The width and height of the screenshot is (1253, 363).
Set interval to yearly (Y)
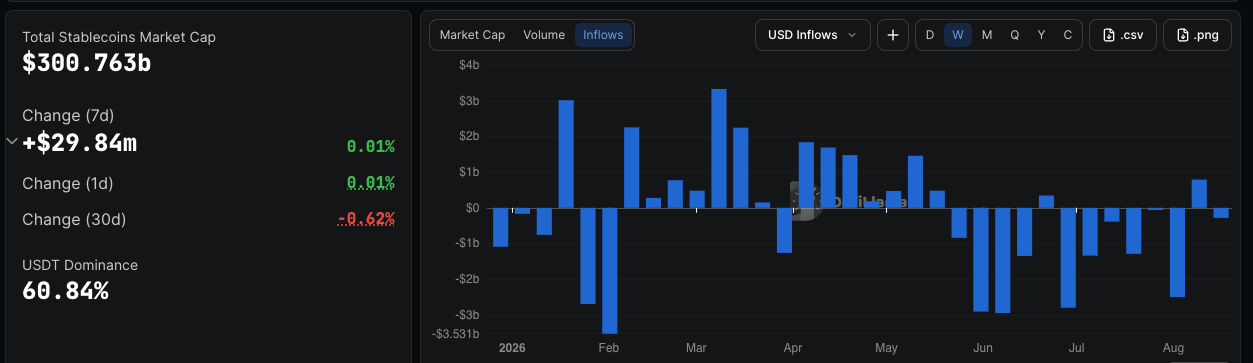coord(1042,35)
